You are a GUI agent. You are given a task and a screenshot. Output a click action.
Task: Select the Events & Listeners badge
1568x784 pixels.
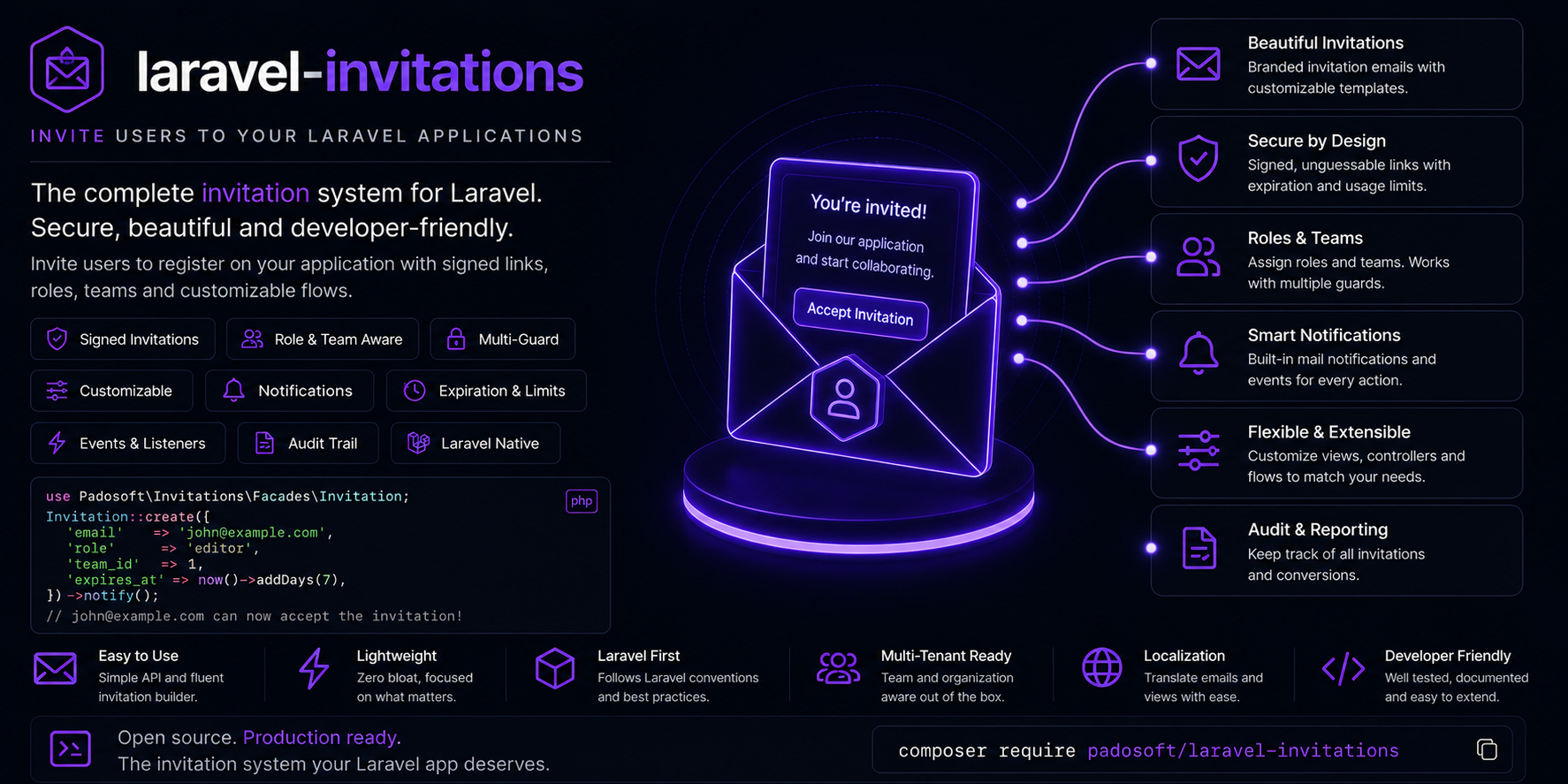pos(128,443)
